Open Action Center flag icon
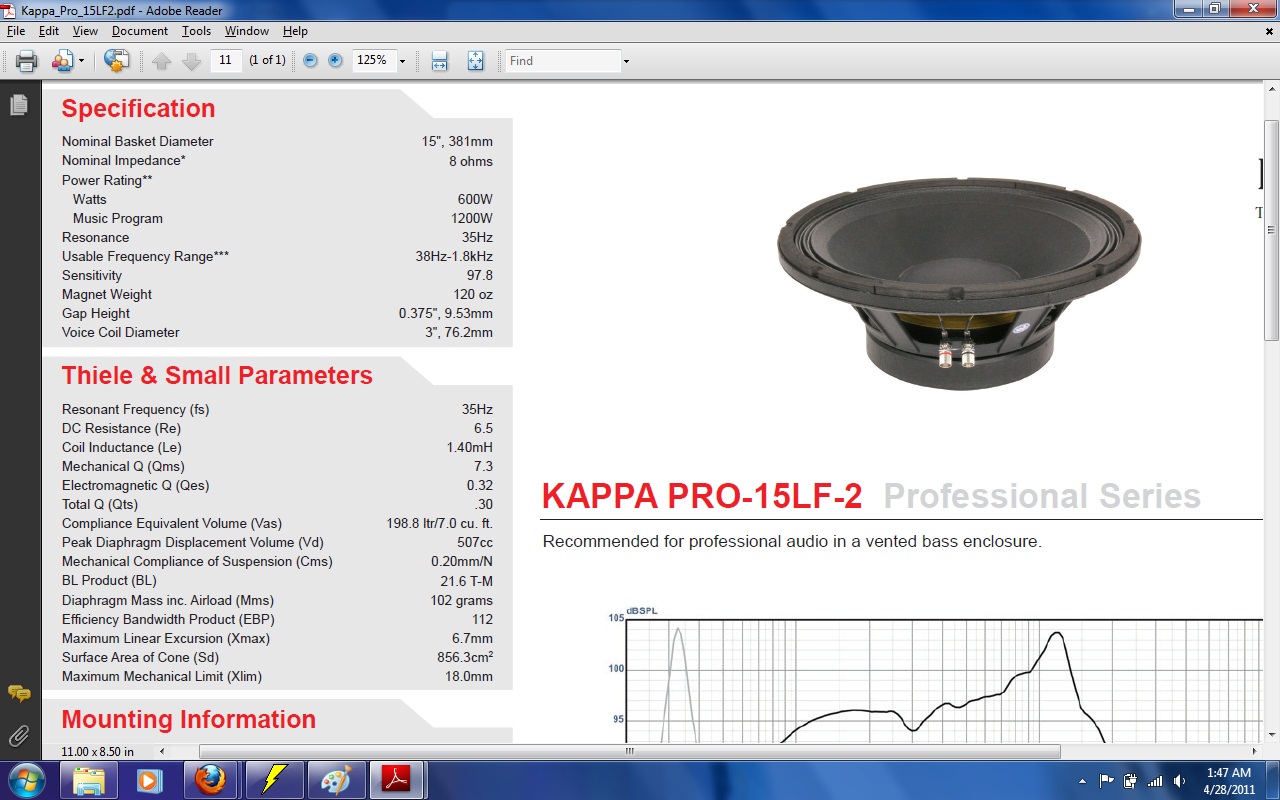 point(1107,781)
